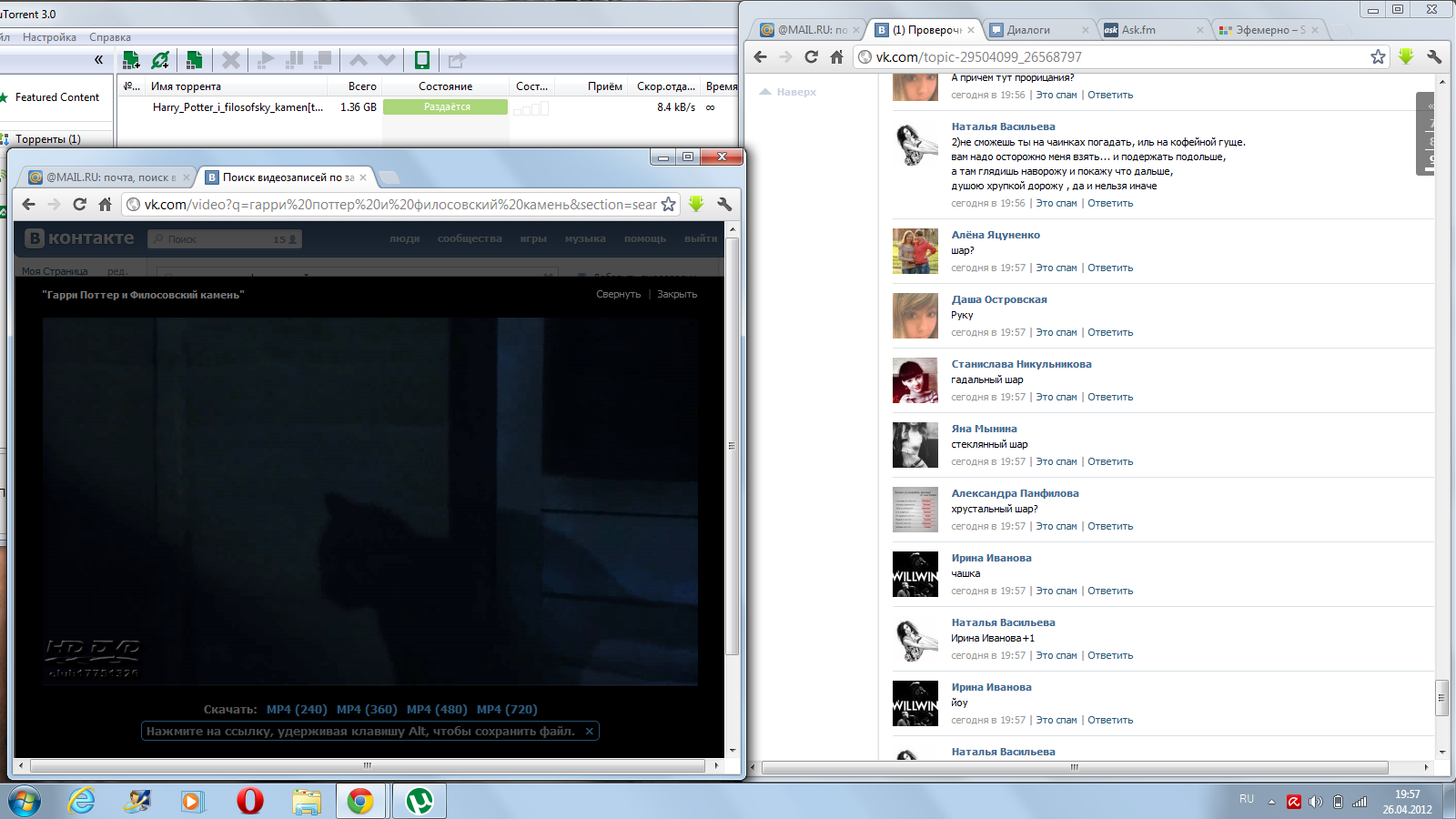This screenshot has height=819, width=1456.
Task: Open the Настройка menu in uTorrent
Action: [49, 37]
